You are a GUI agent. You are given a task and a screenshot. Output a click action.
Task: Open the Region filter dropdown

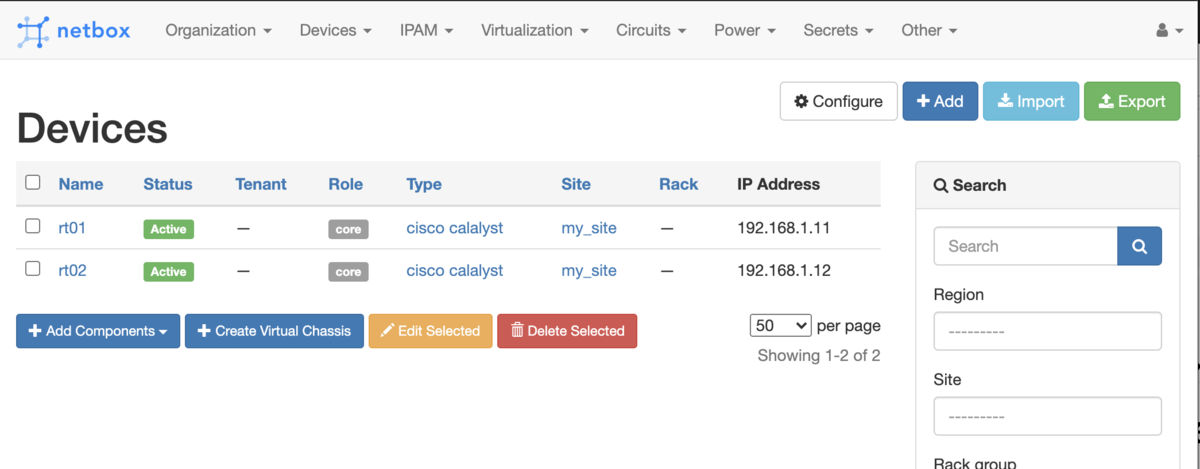pyautogui.click(x=1047, y=331)
